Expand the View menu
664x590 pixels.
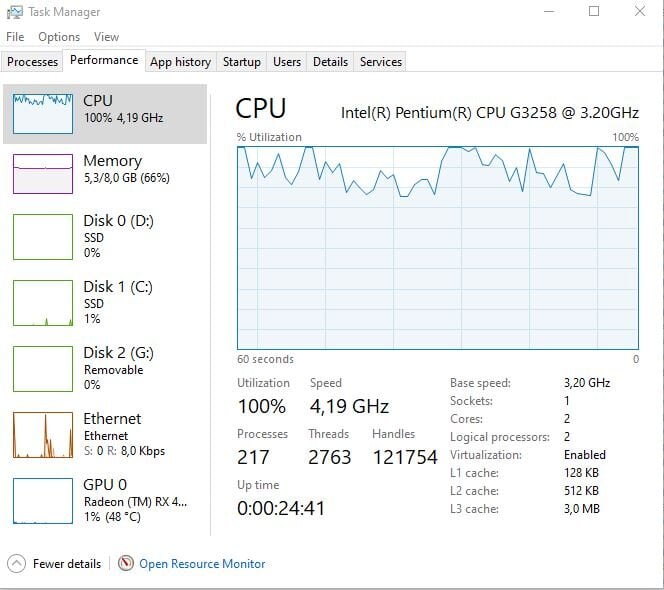tap(106, 37)
